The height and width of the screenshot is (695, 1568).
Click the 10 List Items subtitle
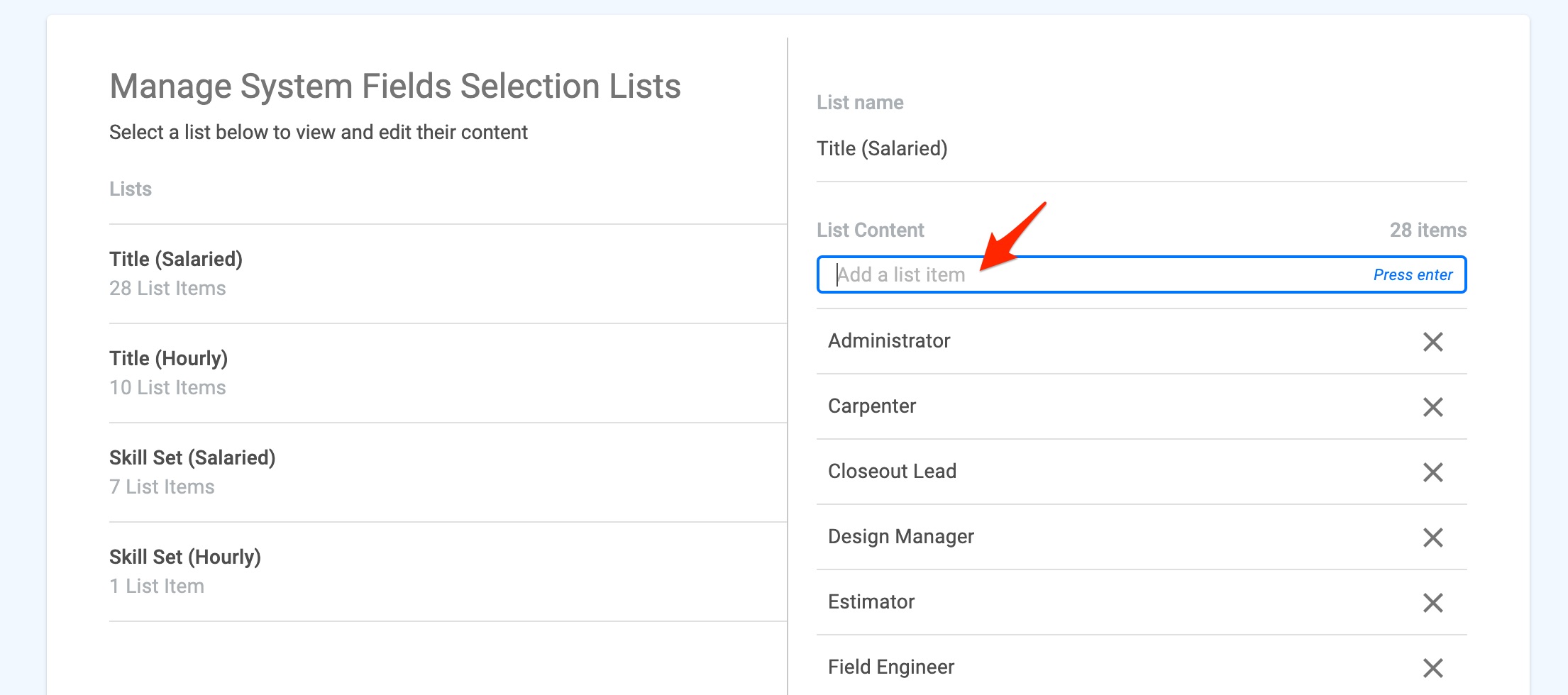click(167, 388)
